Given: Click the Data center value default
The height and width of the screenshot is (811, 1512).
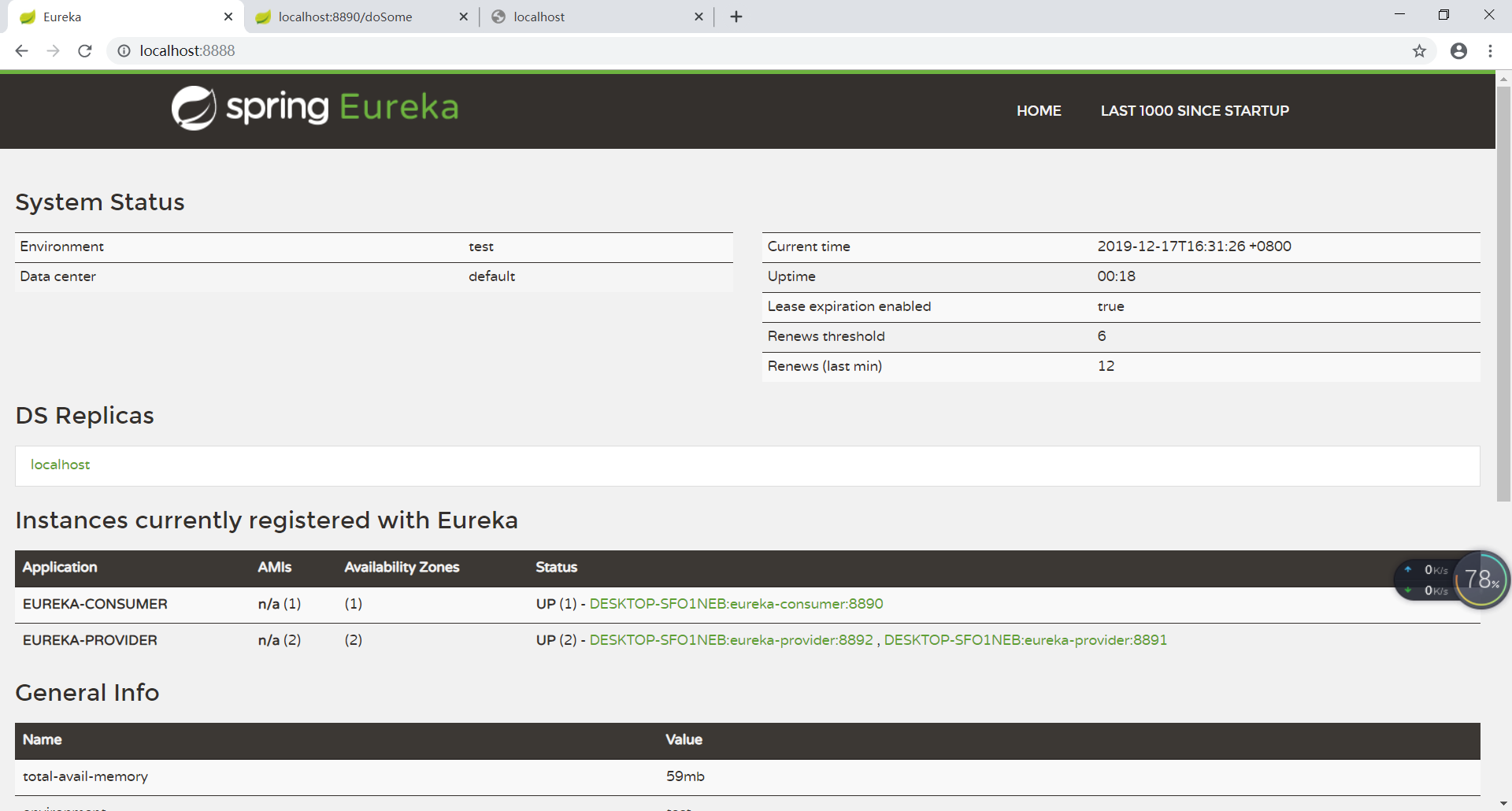Looking at the screenshot, I should coord(491,276).
